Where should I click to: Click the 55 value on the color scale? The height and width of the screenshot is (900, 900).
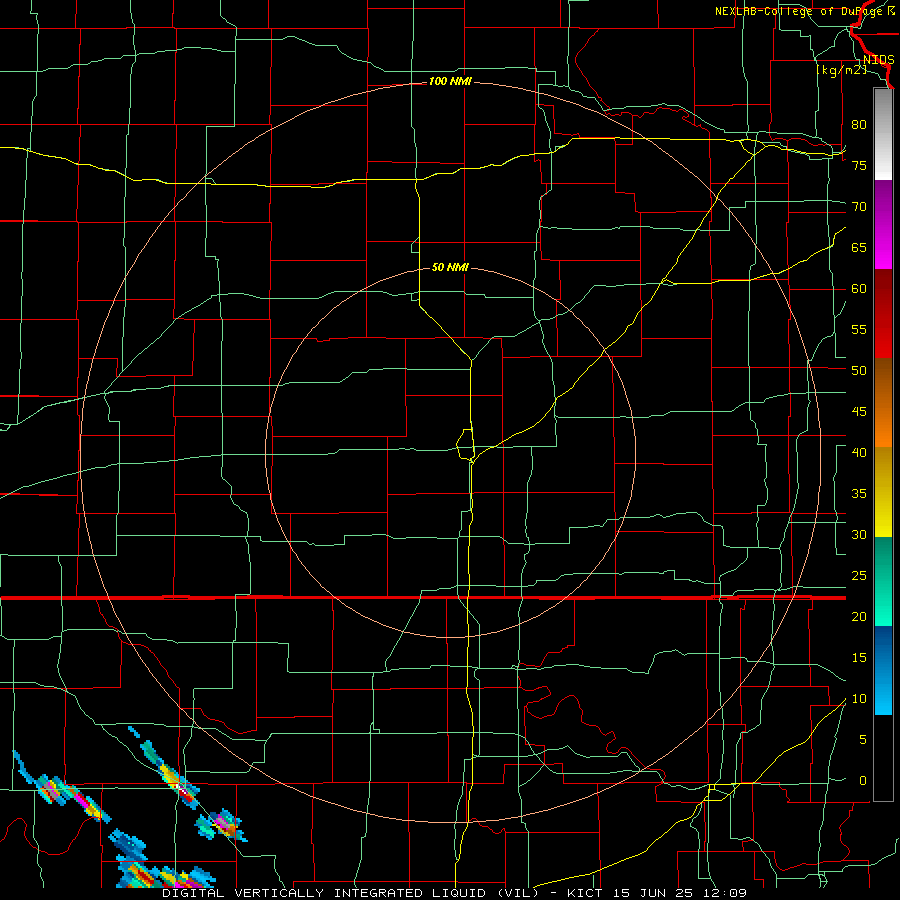point(859,329)
